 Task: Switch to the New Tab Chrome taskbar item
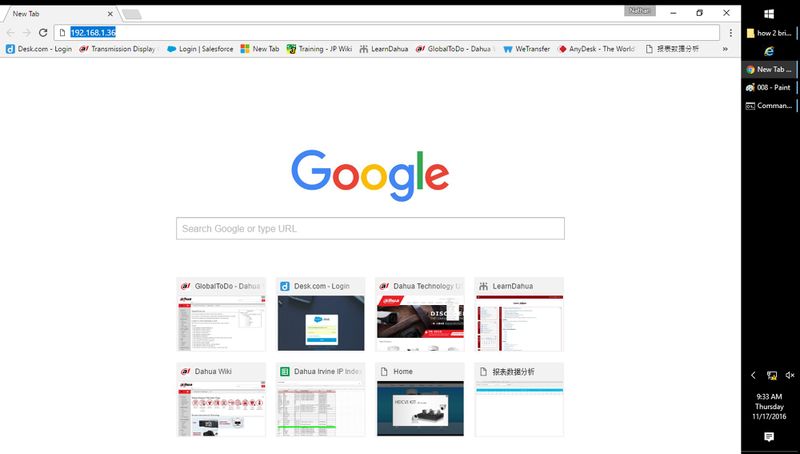coord(769,69)
